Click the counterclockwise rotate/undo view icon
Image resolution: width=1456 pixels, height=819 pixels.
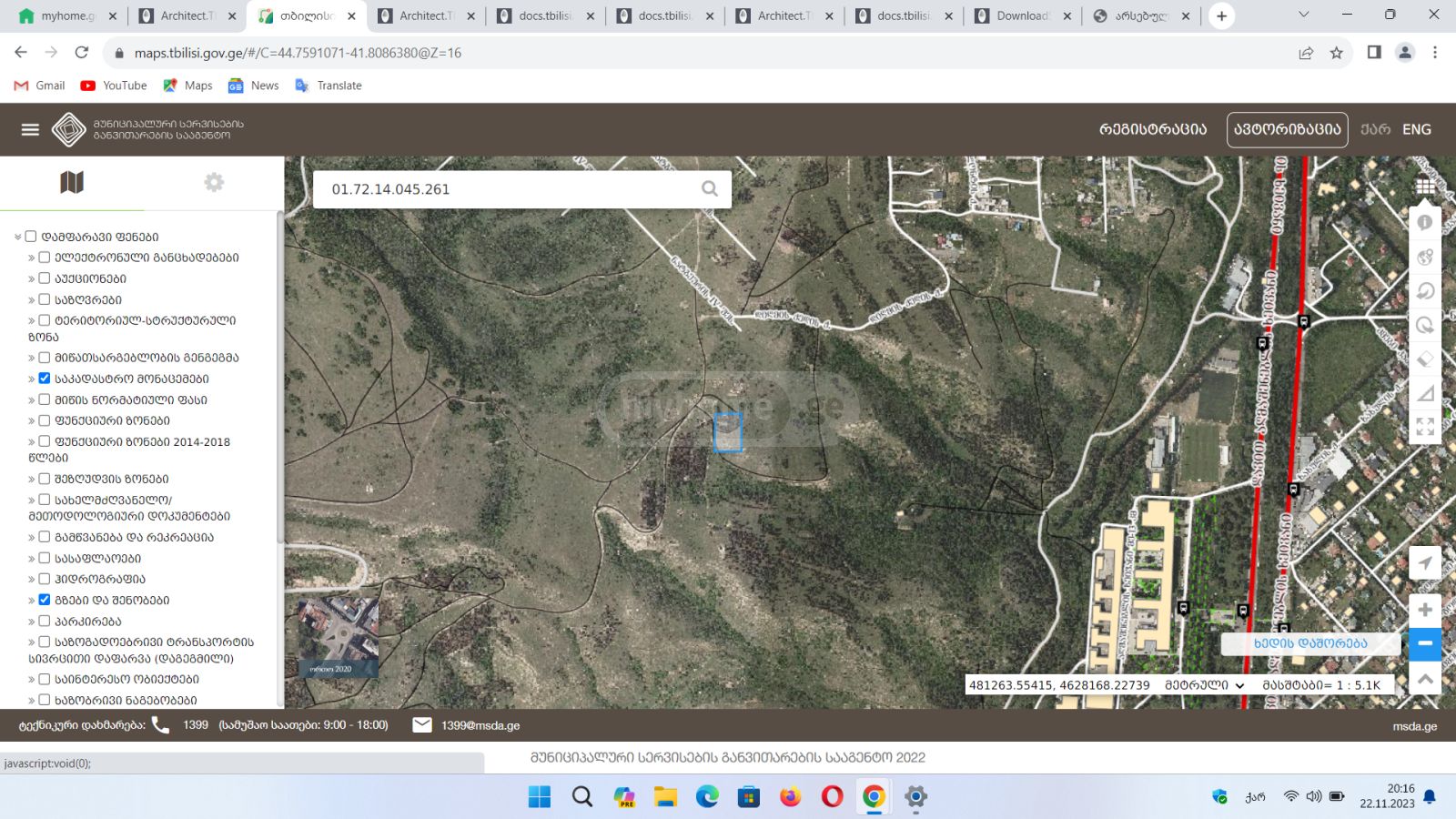(1425, 291)
